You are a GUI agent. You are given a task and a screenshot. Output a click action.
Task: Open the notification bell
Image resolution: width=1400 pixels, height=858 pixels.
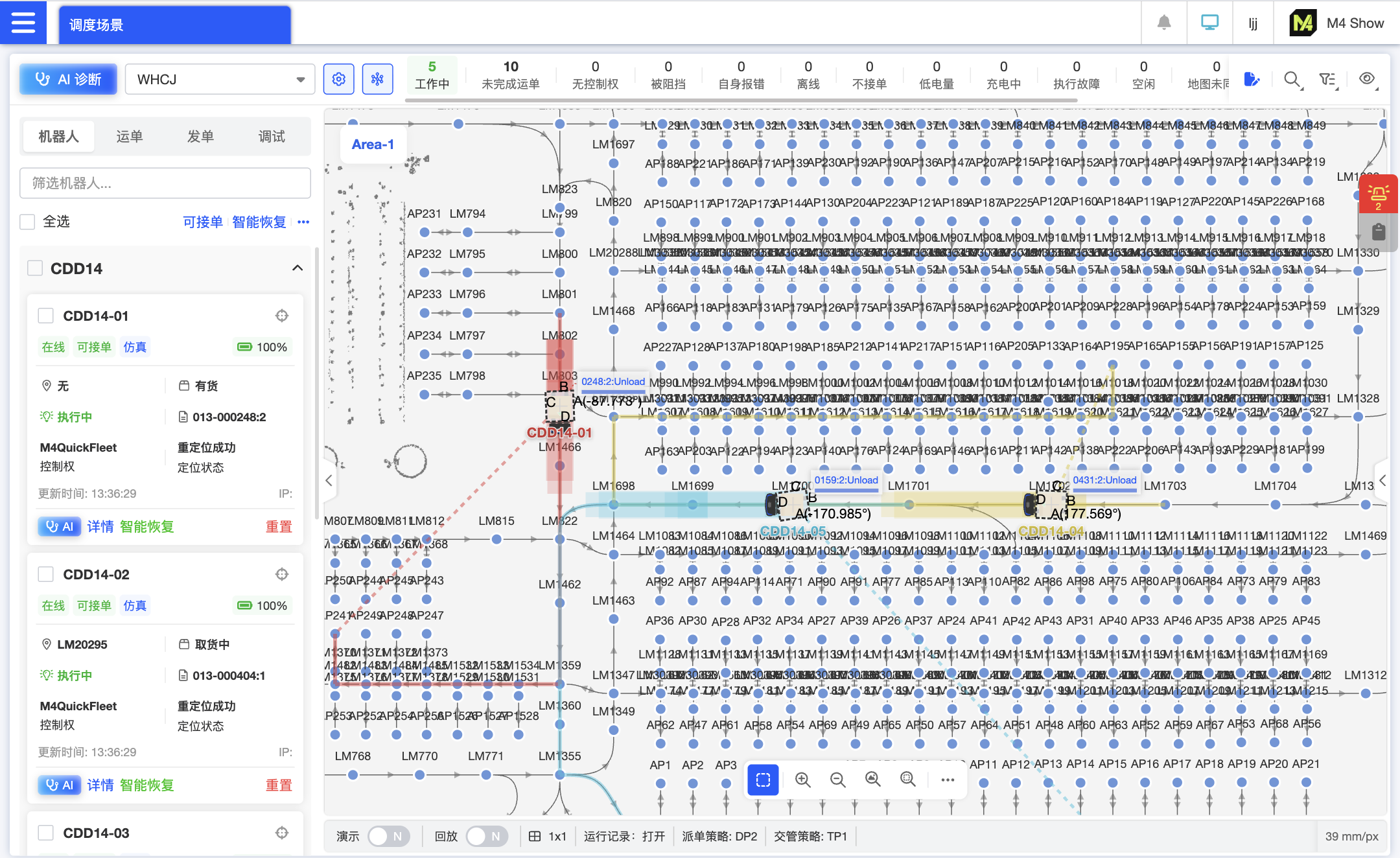tap(1164, 23)
